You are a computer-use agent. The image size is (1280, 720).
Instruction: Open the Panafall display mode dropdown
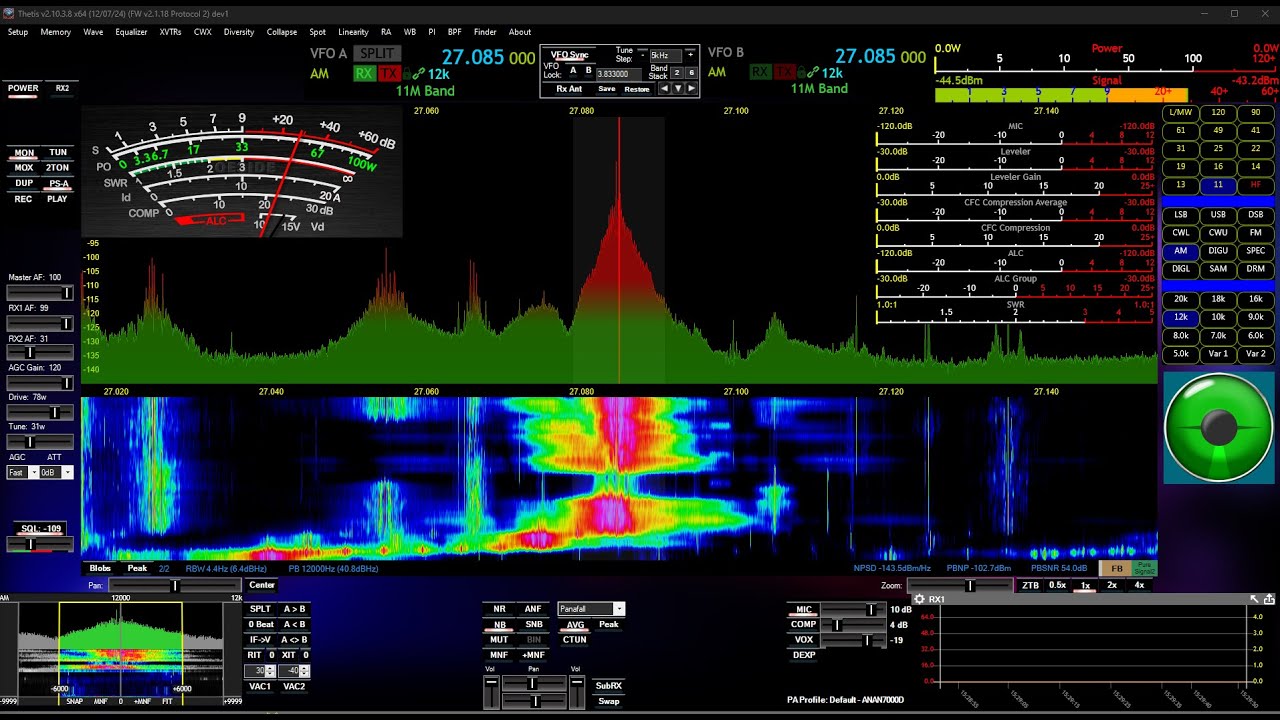click(x=591, y=609)
